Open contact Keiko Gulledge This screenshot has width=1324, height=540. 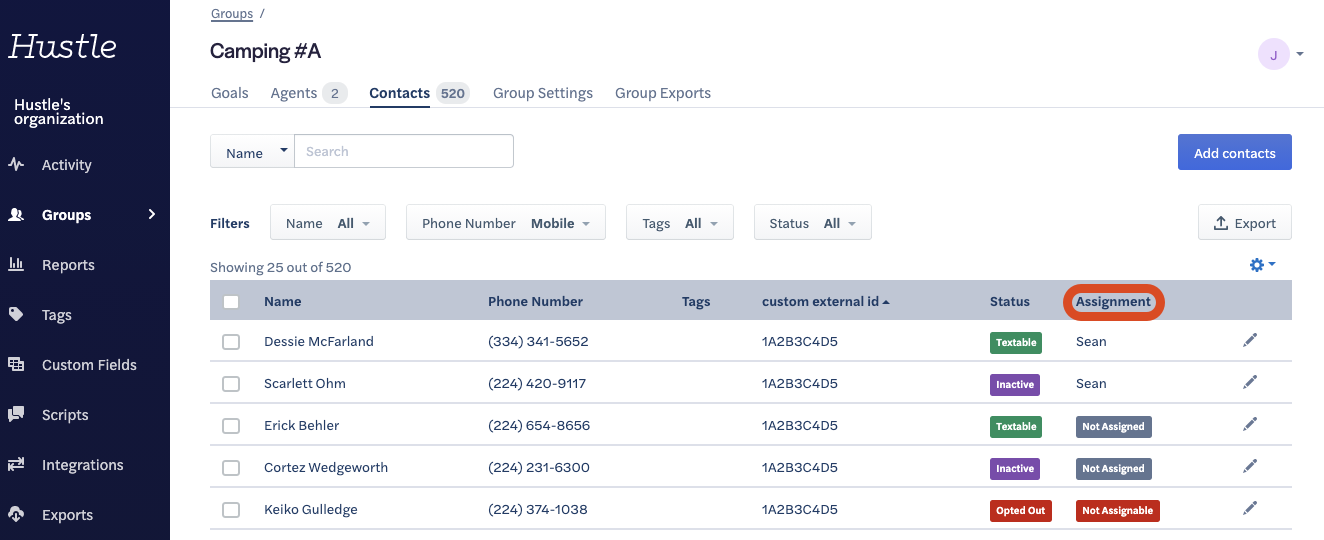pyautogui.click(x=311, y=509)
